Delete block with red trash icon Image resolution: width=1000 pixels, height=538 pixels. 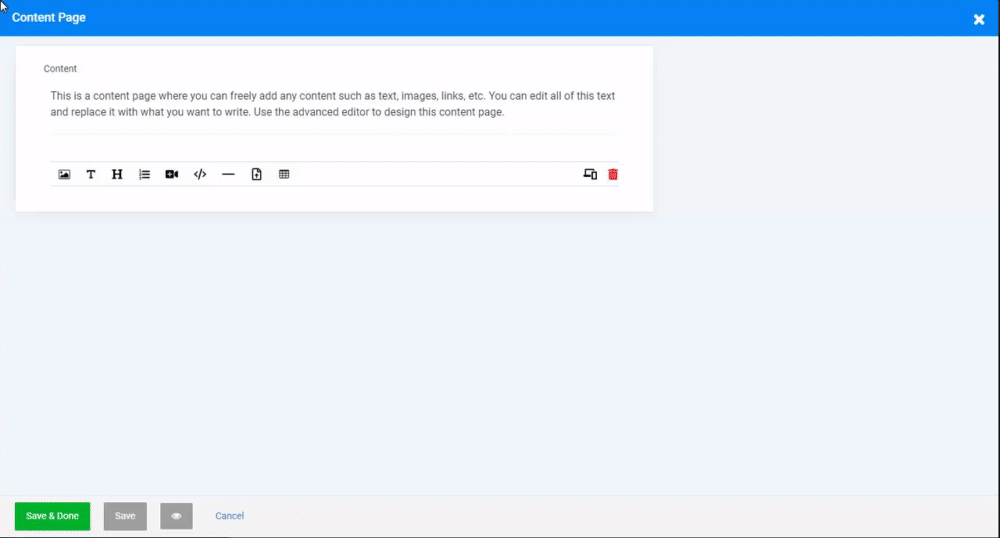coord(613,174)
